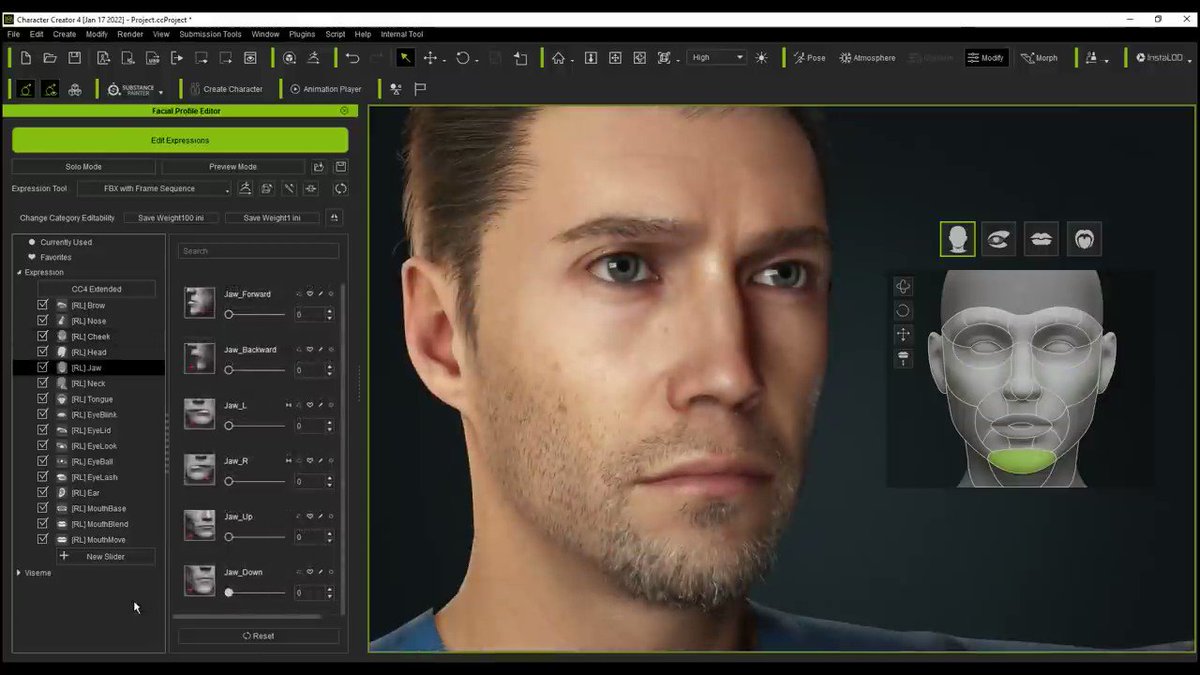The image size is (1200, 675).
Task: Open the Script menu
Action: 335,34
